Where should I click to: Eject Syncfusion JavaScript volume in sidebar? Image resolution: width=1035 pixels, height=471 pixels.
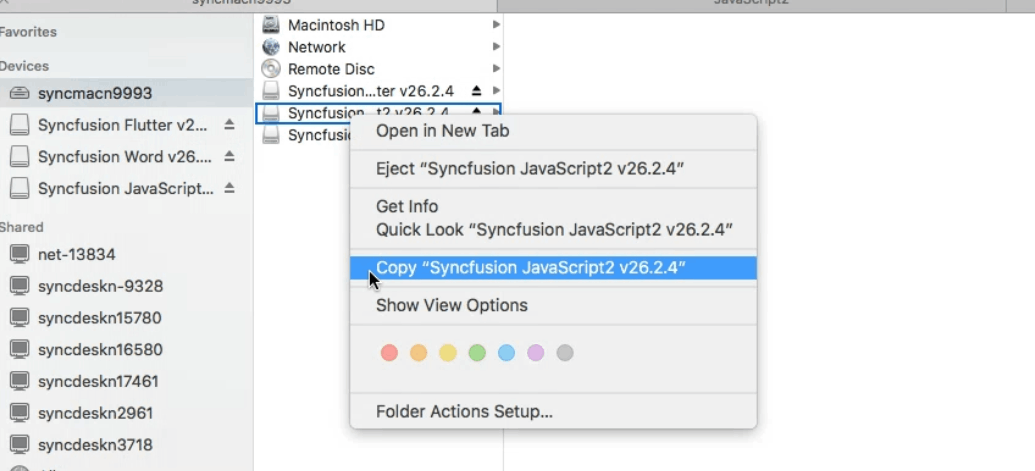tap(229, 188)
